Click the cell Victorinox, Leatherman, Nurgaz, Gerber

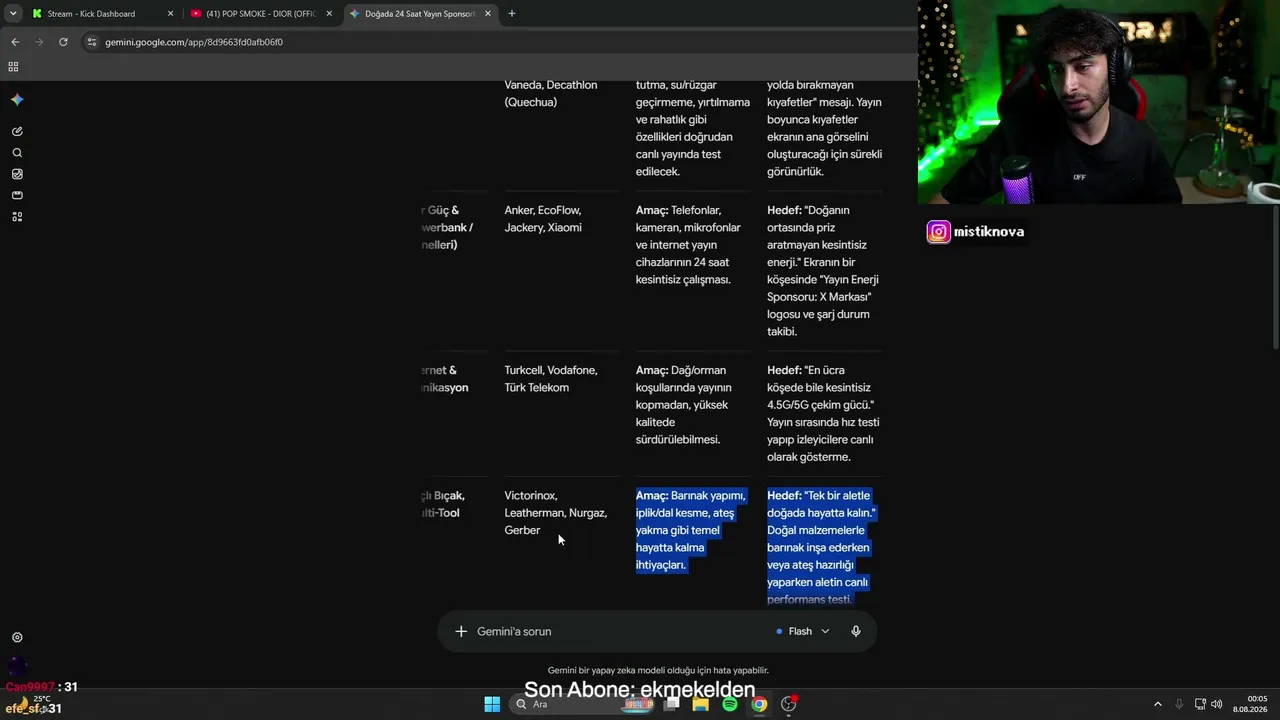point(556,513)
